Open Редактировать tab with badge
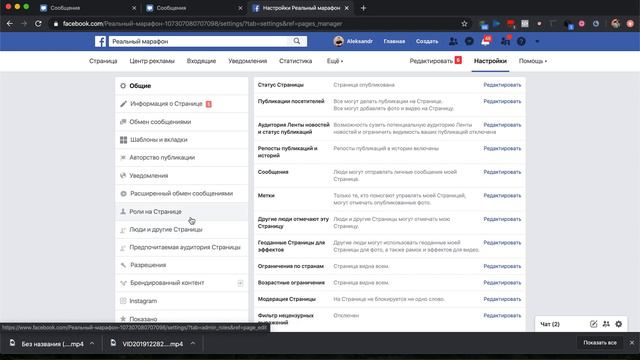Viewport: 640px width, 360px height. [435, 61]
